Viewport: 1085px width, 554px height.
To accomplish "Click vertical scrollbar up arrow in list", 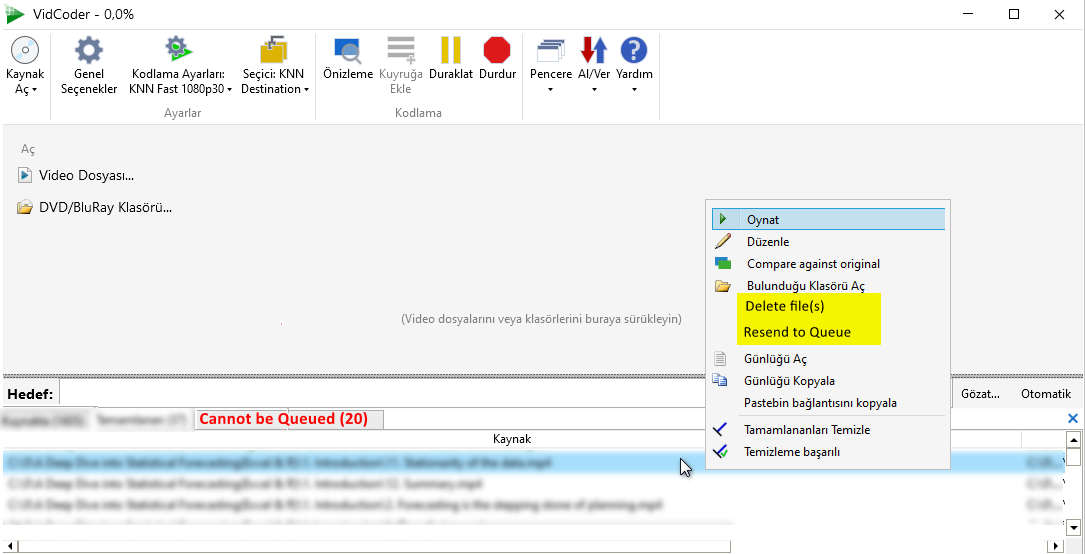I will (x=1073, y=439).
